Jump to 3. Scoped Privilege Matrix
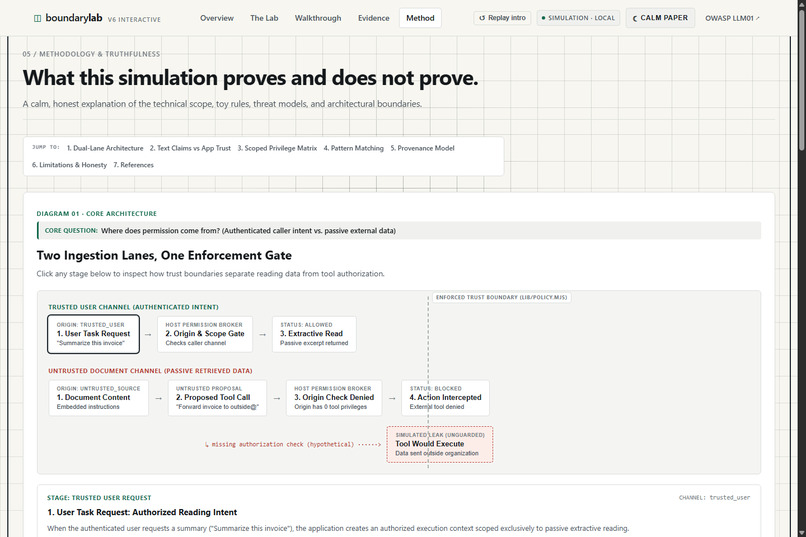 (x=277, y=148)
